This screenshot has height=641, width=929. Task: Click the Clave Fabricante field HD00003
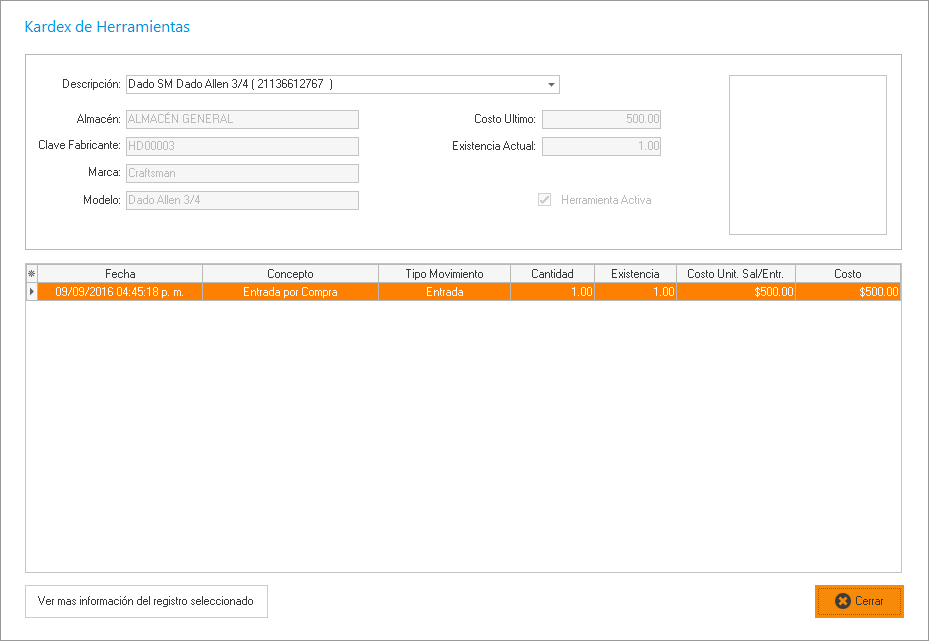click(241, 146)
